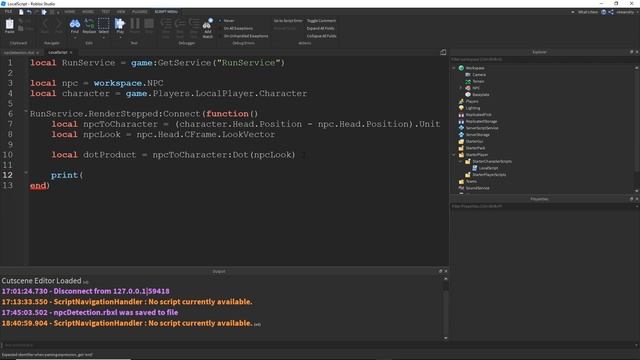The width and height of the screenshot is (640, 360).
Task: Select ReplicatedFirst in Explorer
Action: click(x=478, y=115)
